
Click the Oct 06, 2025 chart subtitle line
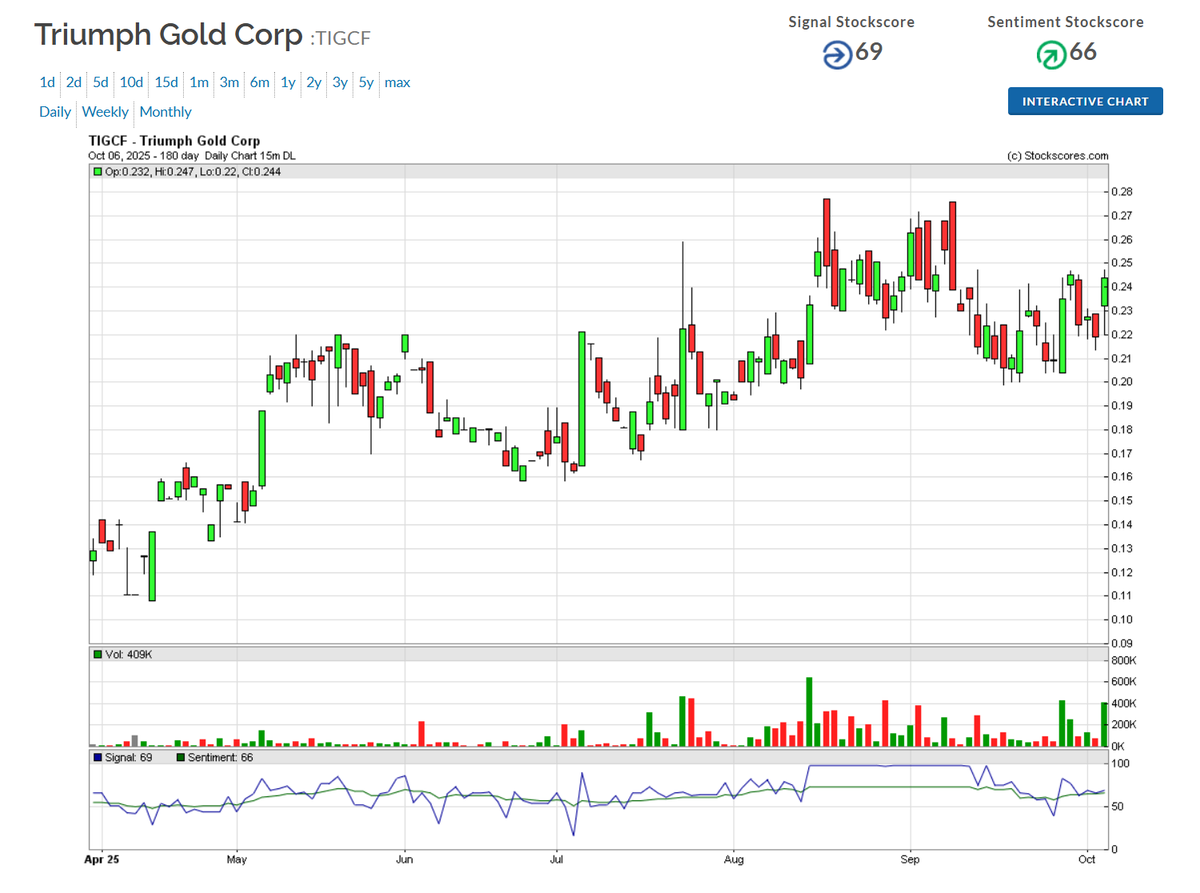[191, 156]
